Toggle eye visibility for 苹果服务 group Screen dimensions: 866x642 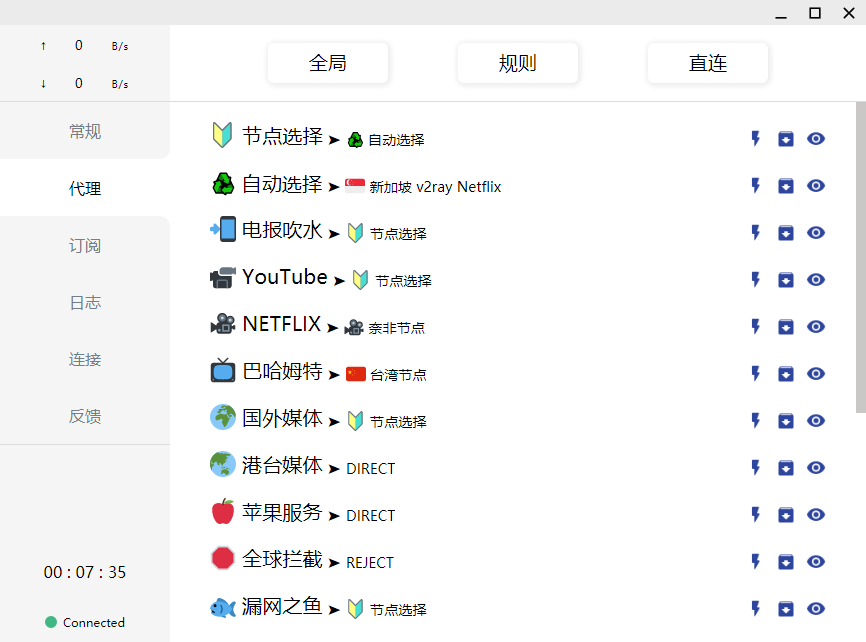816,514
